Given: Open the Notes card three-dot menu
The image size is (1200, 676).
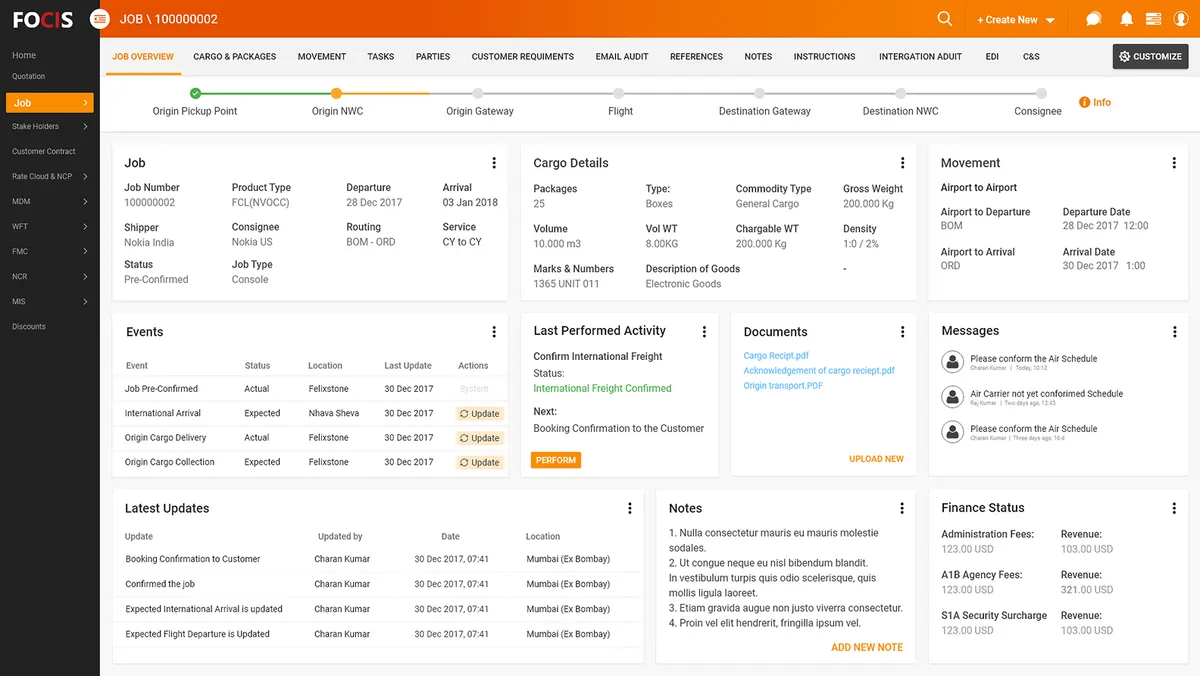Looking at the screenshot, I should click(903, 508).
